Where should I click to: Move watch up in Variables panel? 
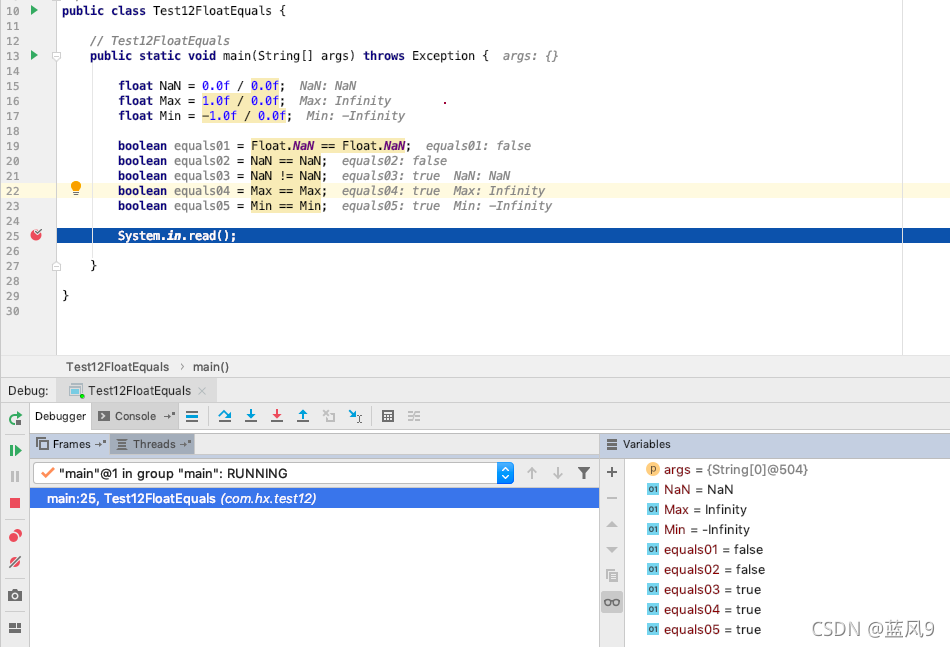612,524
